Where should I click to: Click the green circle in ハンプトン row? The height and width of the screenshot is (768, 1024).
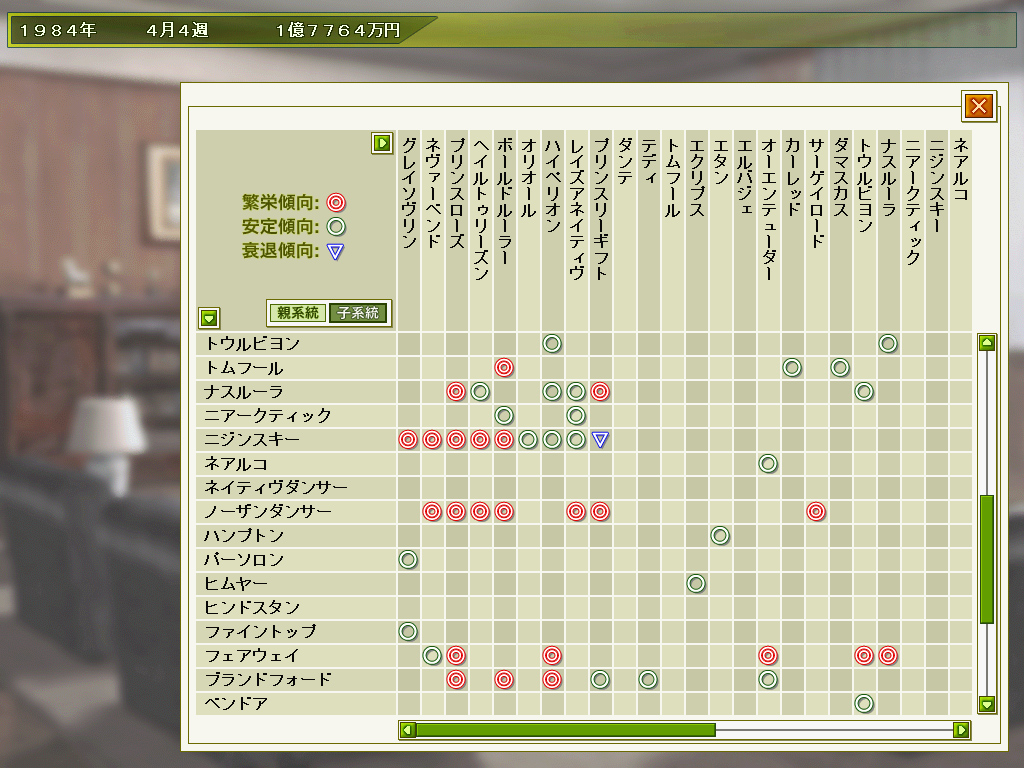(x=720, y=536)
